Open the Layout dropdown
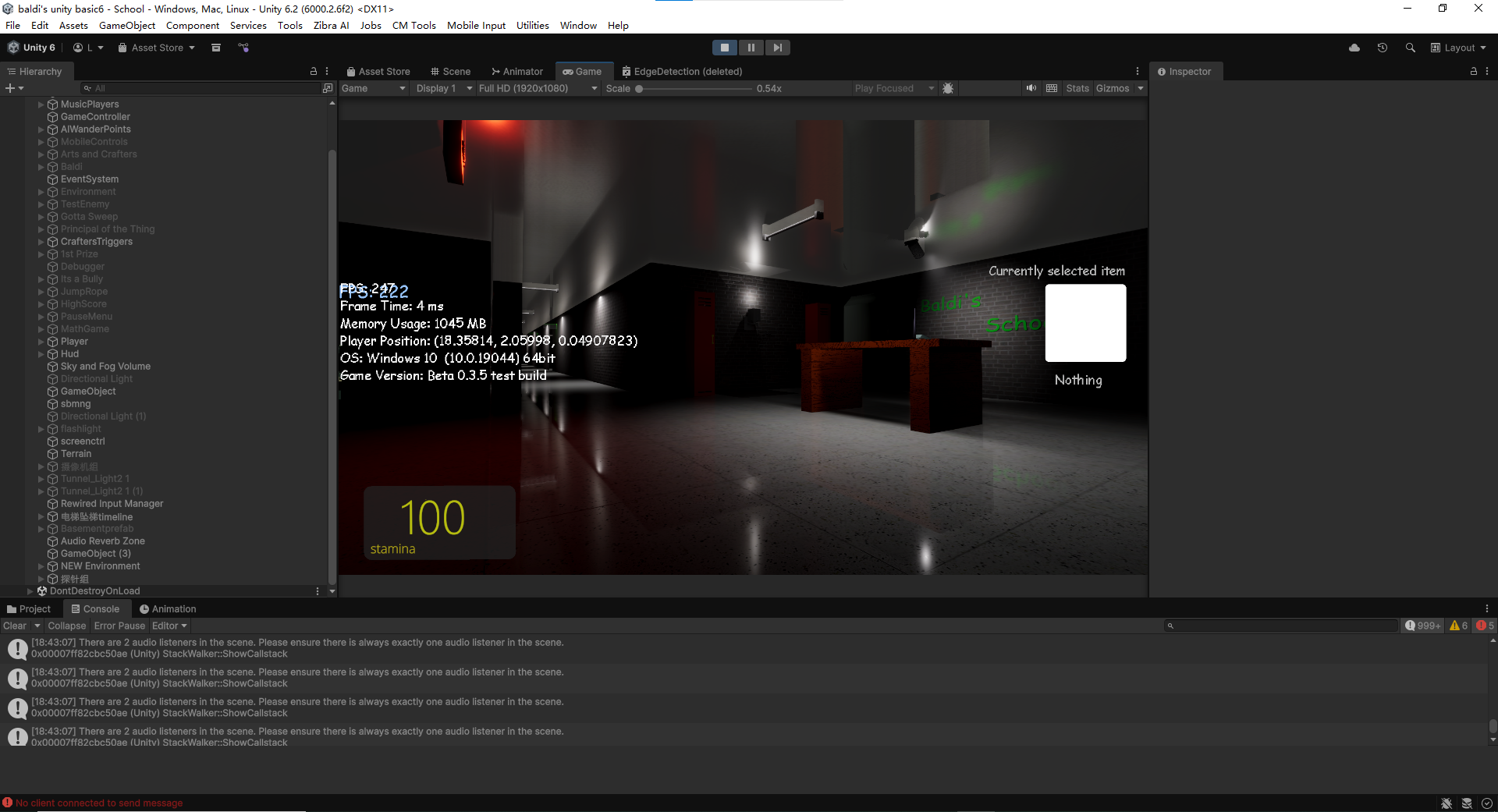The width and height of the screenshot is (1498, 812). pos(1458,48)
